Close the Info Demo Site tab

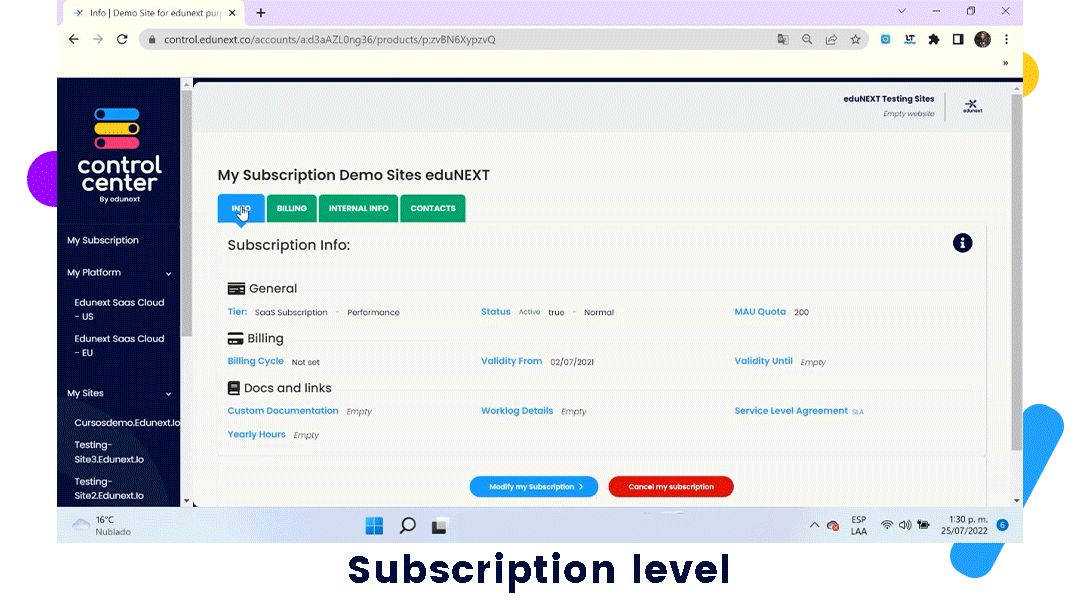(x=232, y=12)
